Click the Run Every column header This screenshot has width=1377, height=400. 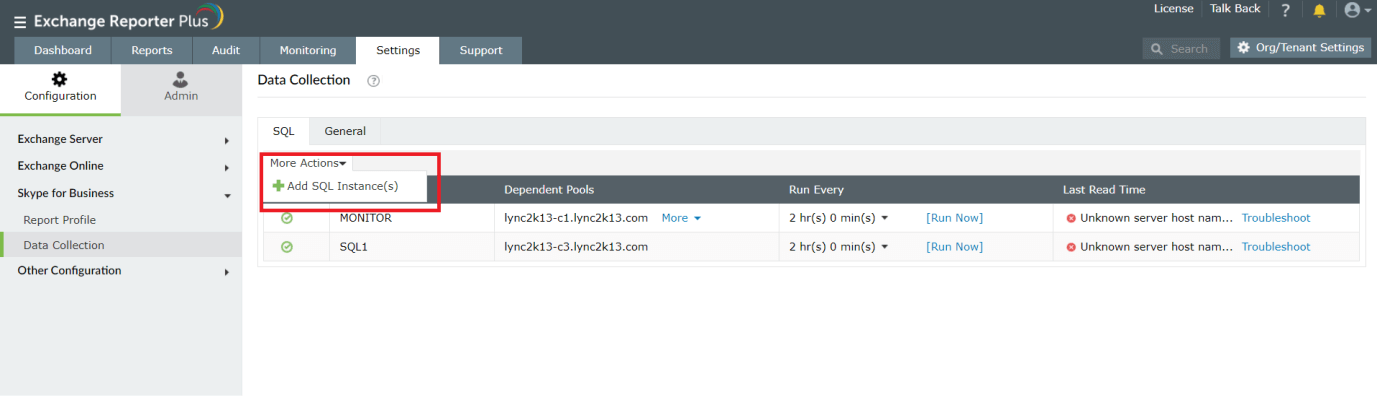tap(816, 190)
